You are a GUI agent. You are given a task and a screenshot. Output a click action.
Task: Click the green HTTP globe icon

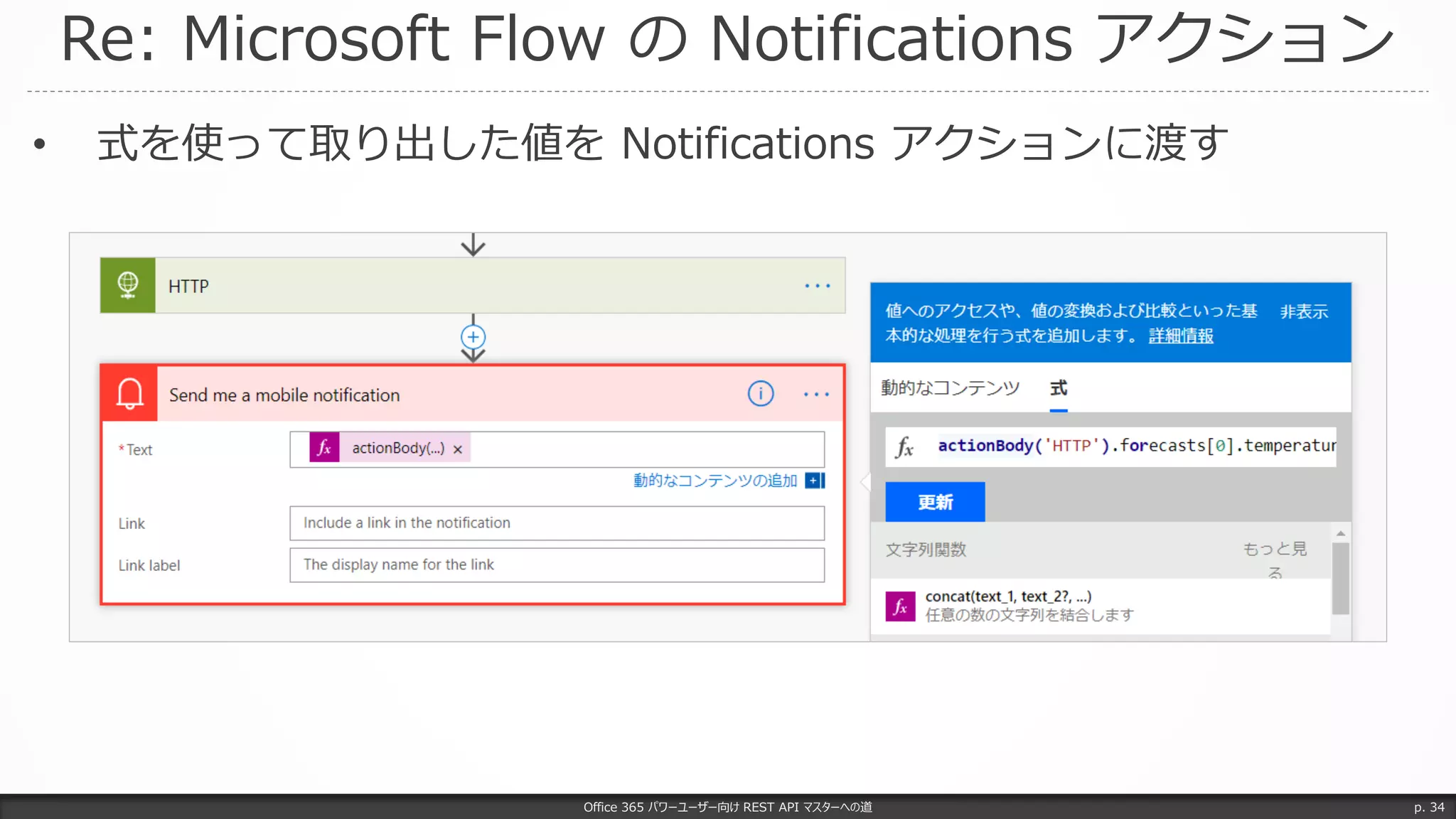click(128, 285)
